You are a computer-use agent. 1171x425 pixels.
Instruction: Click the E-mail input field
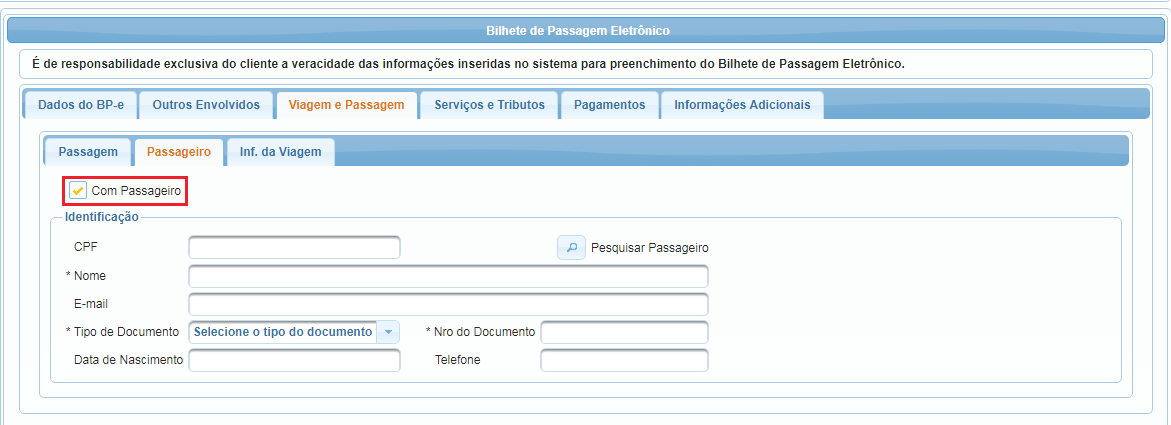(448, 304)
